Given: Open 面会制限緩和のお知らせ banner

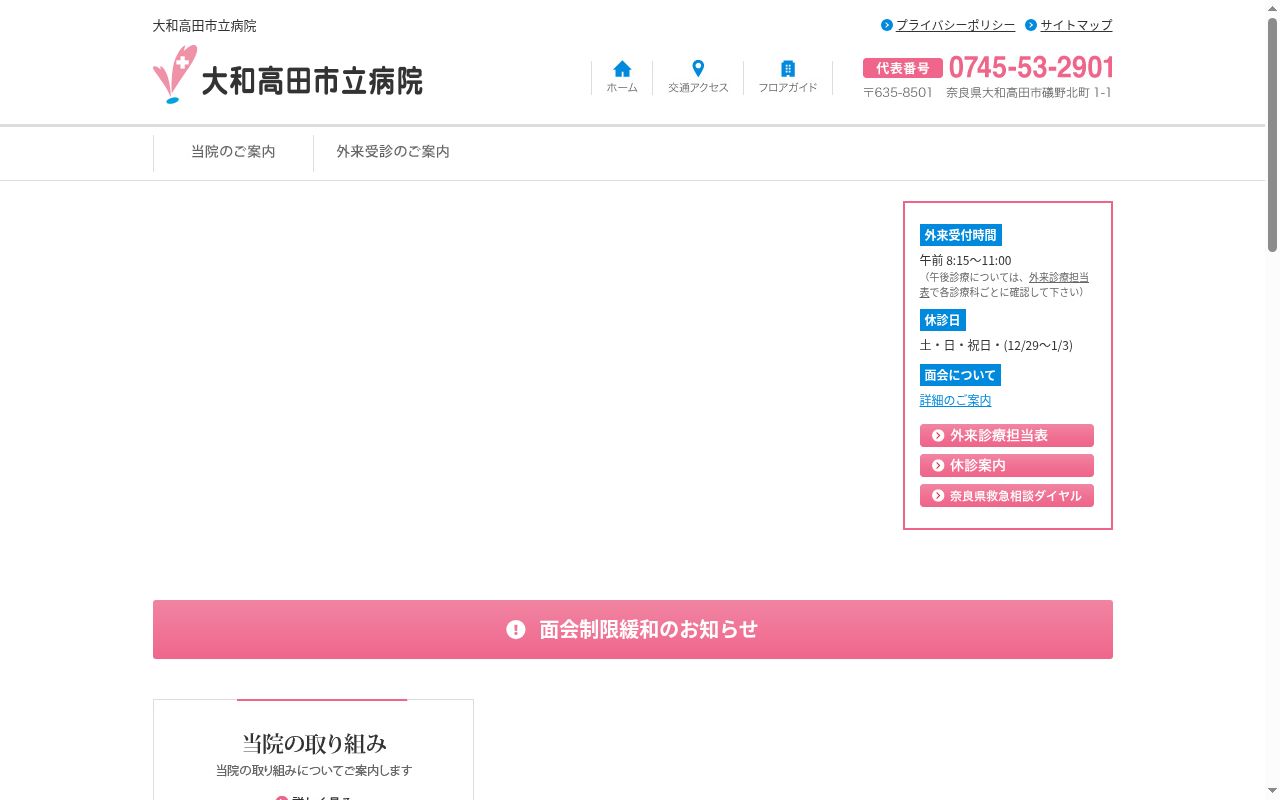Looking at the screenshot, I should (633, 629).
